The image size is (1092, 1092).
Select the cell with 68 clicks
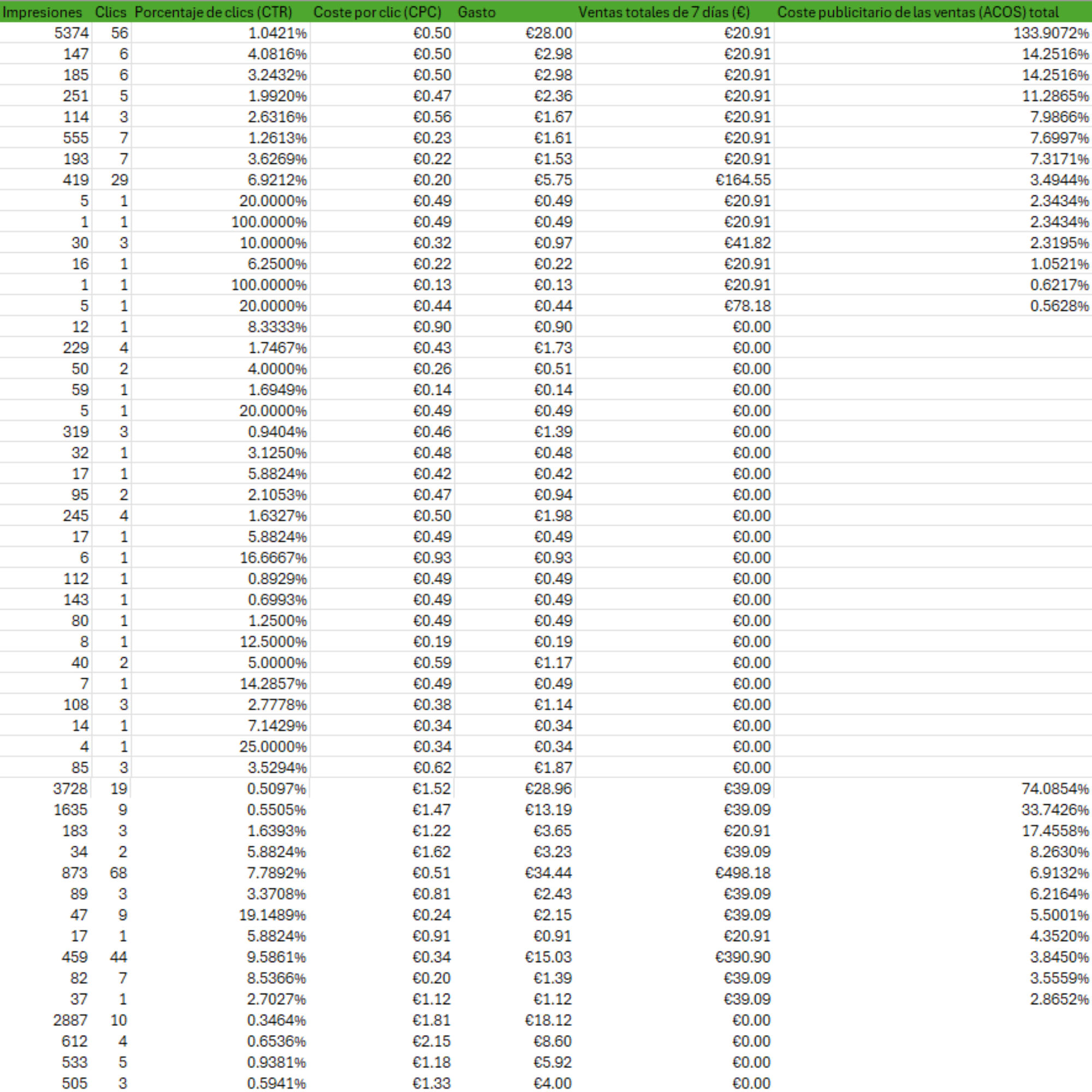click(x=118, y=873)
